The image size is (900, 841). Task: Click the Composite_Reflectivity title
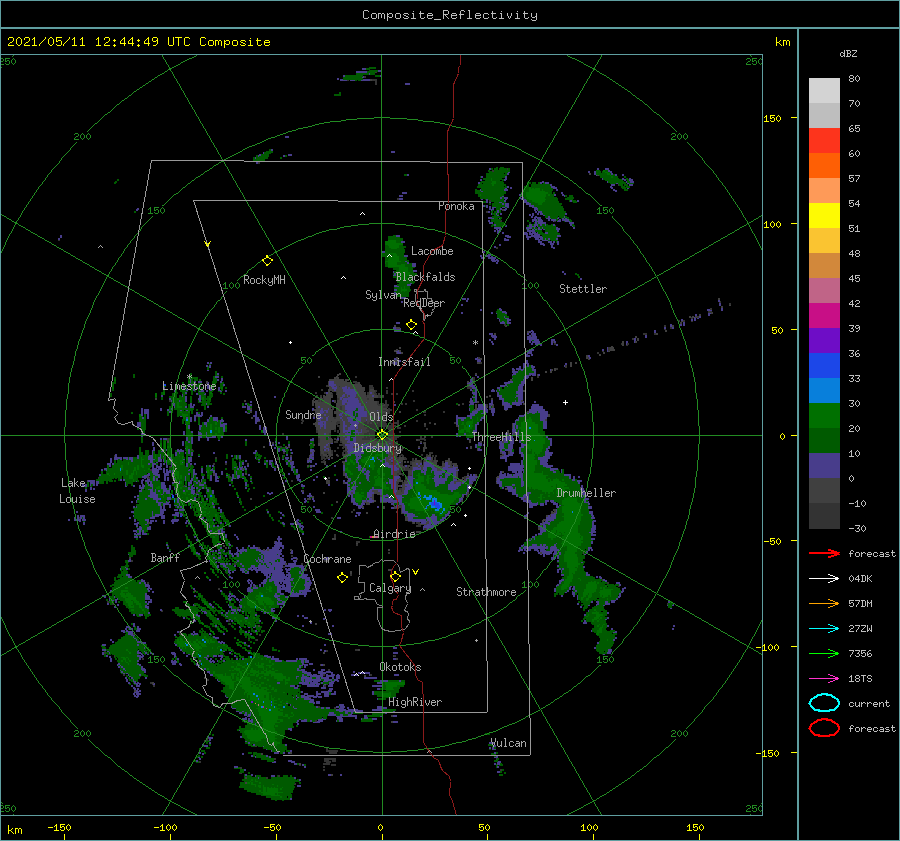click(x=450, y=15)
